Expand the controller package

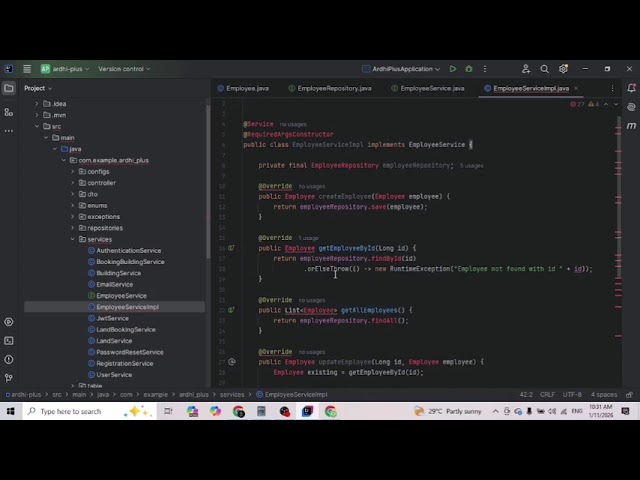[x=73, y=183]
